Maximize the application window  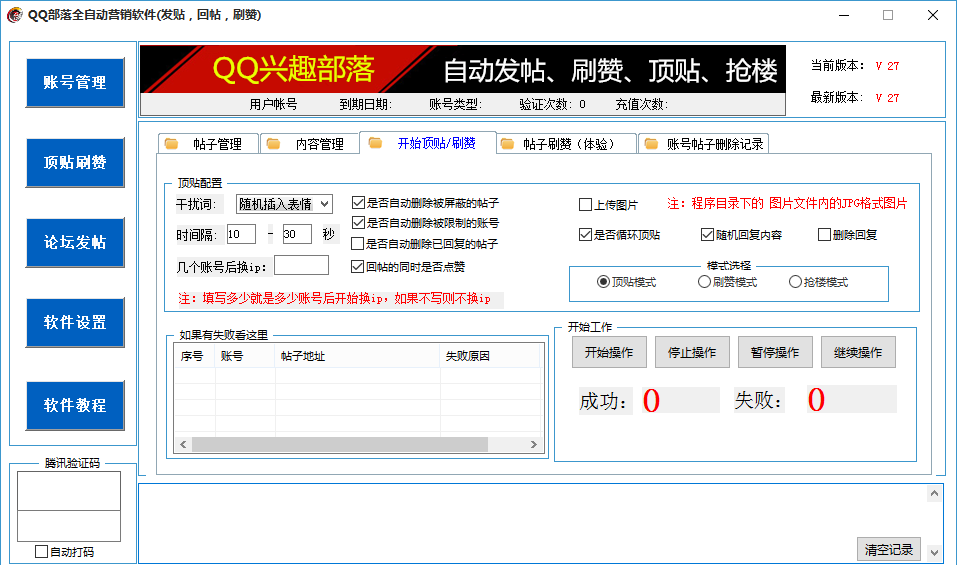(888, 15)
